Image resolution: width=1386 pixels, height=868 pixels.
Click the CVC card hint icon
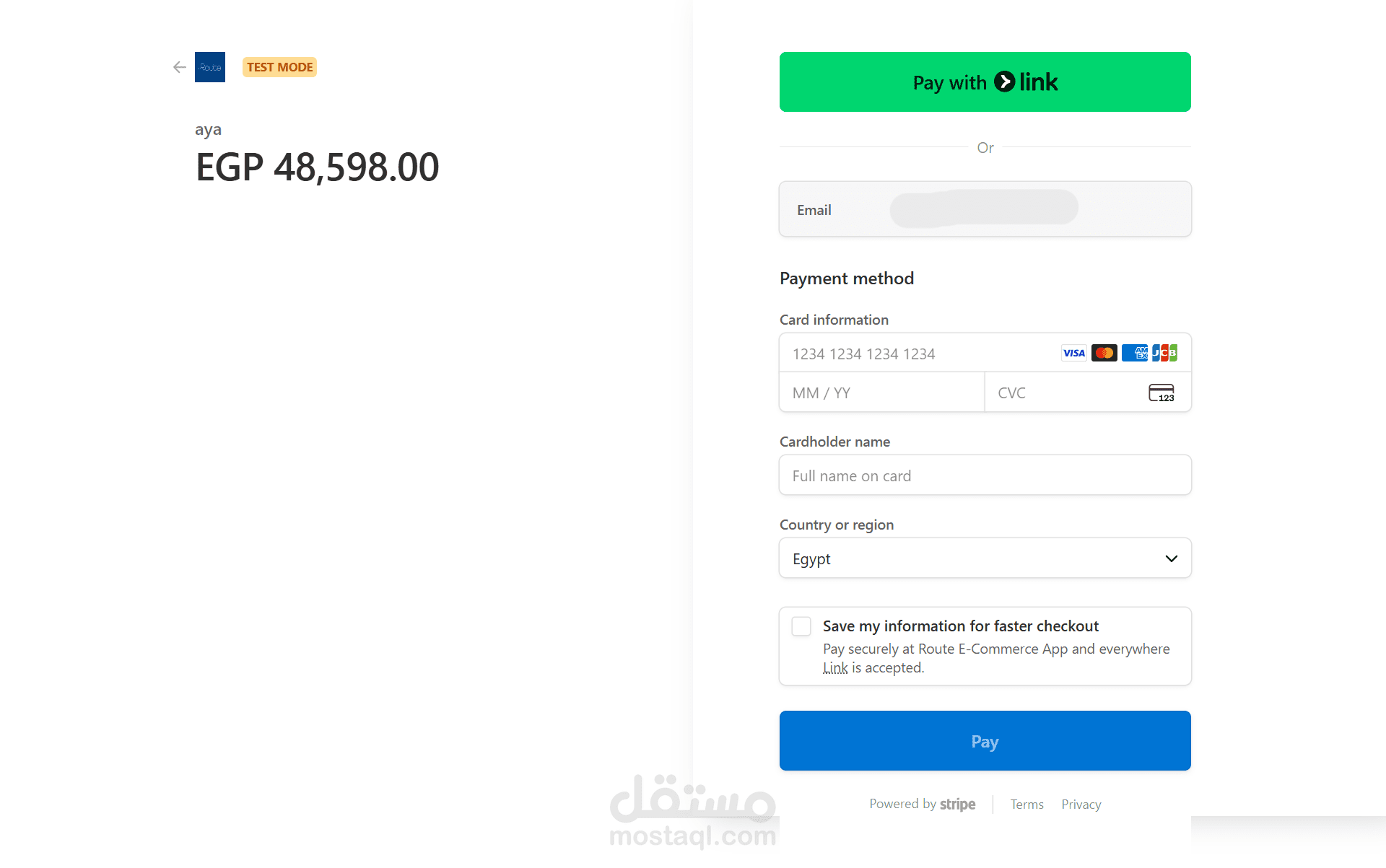tap(1161, 393)
